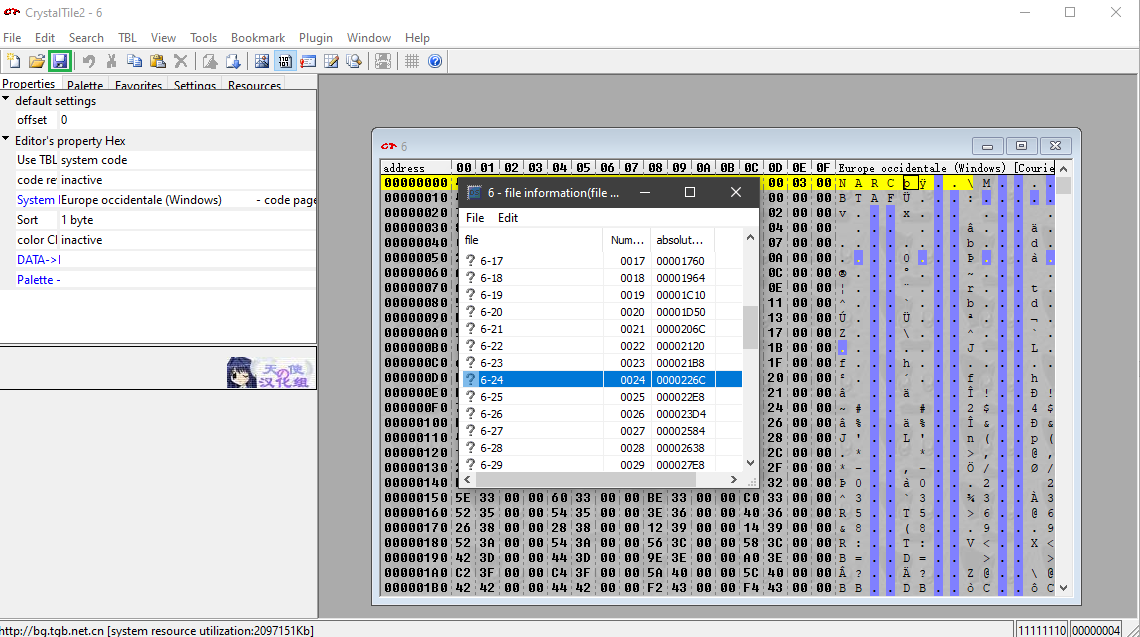Open Edit menu in file information window

(x=508, y=218)
